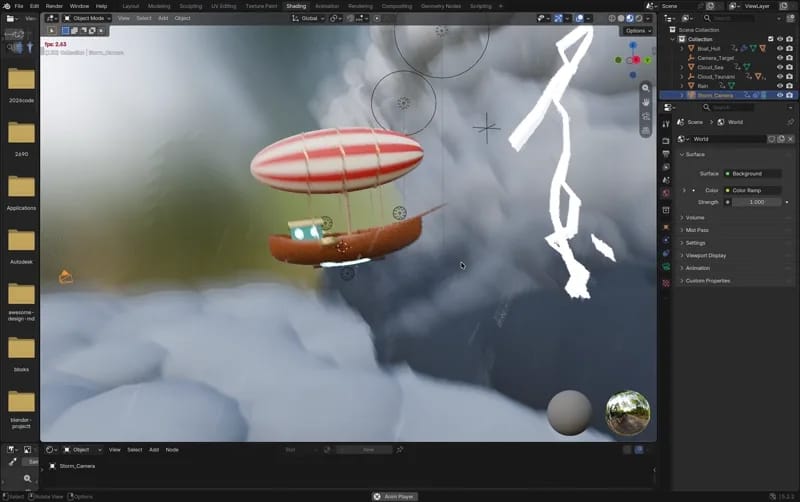The width and height of the screenshot is (800, 502).
Task: Disable Storm_Camera render camera icon
Action: click(789, 95)
